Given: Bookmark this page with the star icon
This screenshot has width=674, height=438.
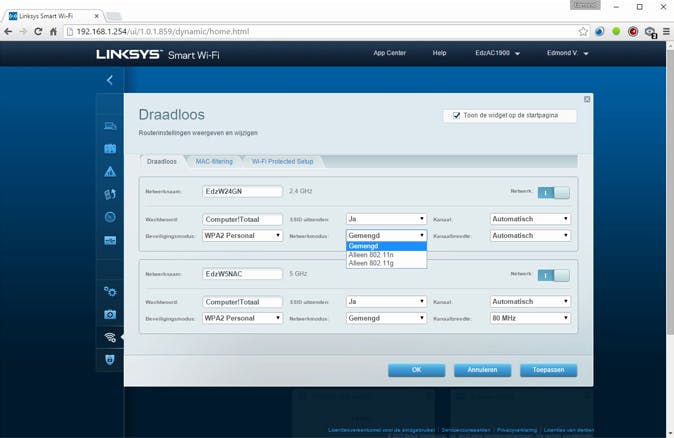Looking at the screenshot, I should 582,32.
